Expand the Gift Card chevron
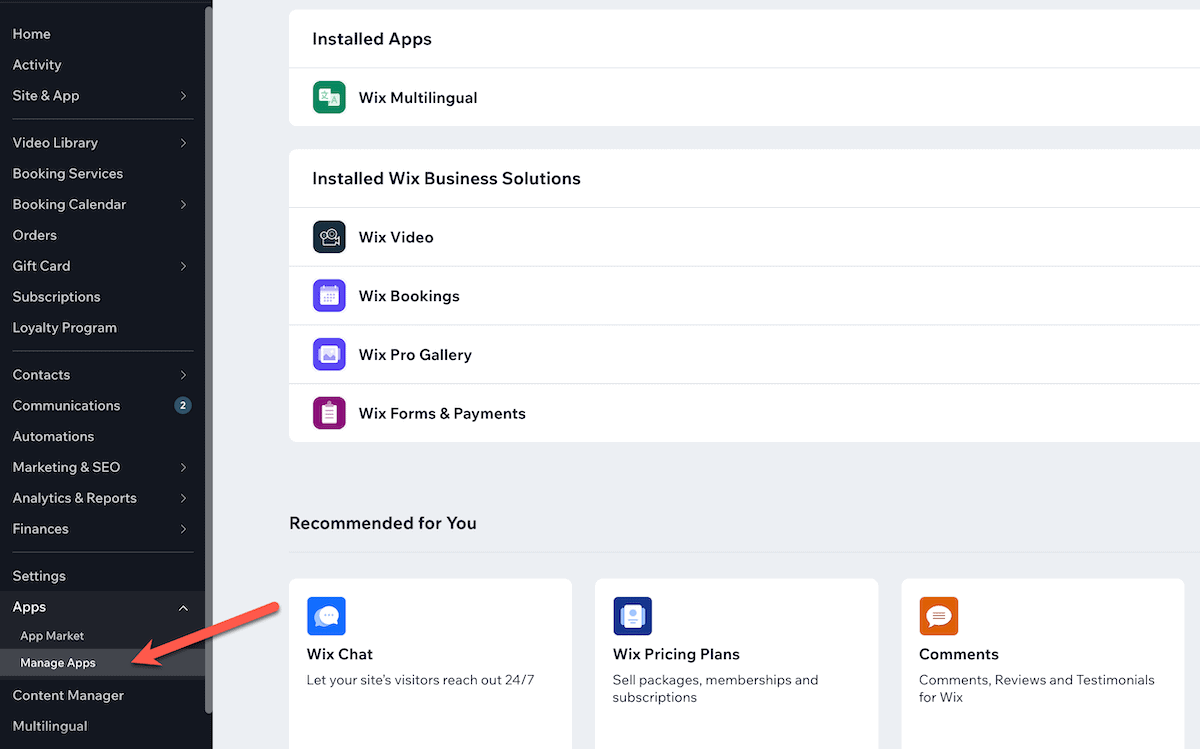 pos(183,266)
